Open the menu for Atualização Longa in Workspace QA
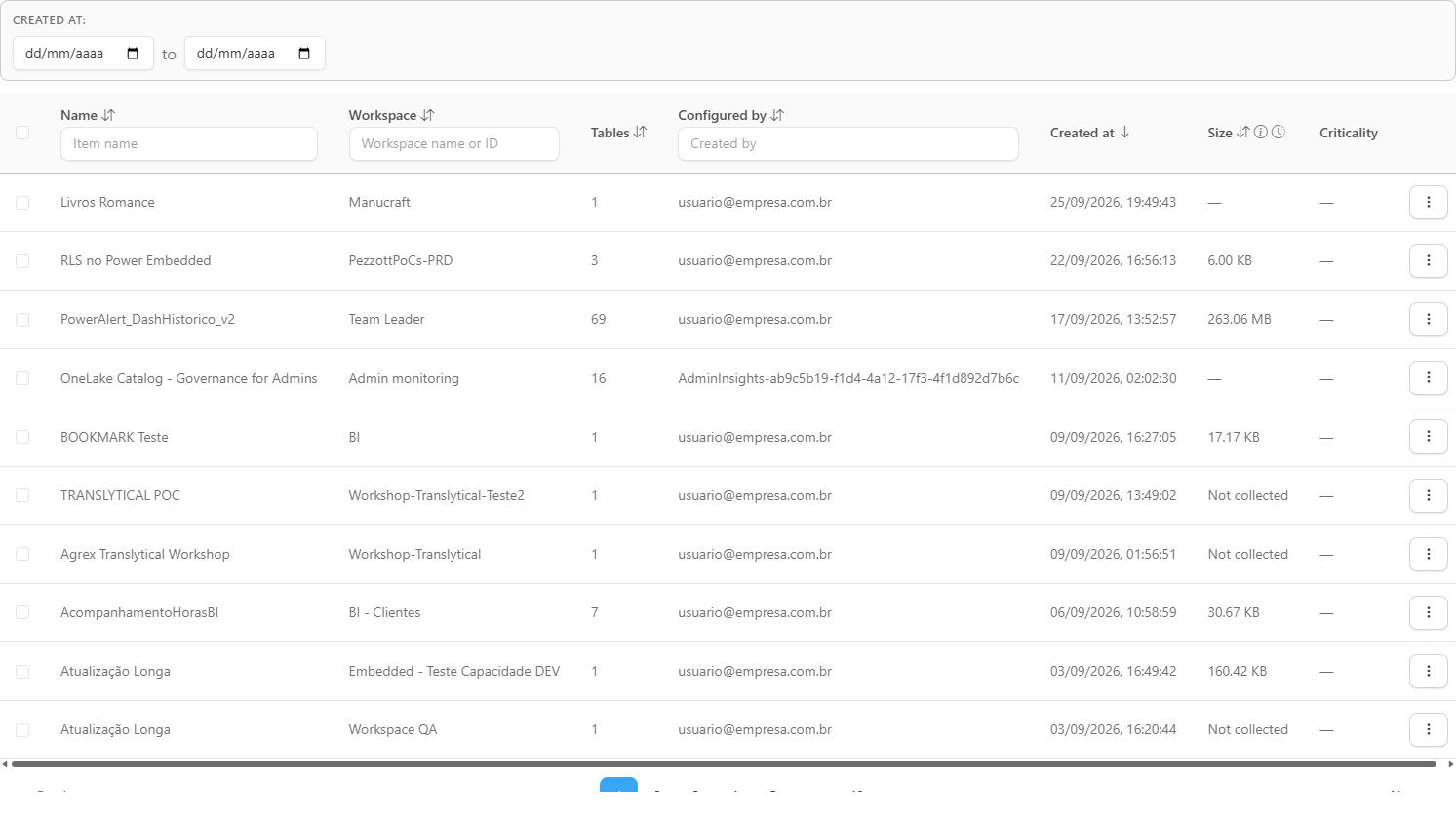 tap(1429, 729)
